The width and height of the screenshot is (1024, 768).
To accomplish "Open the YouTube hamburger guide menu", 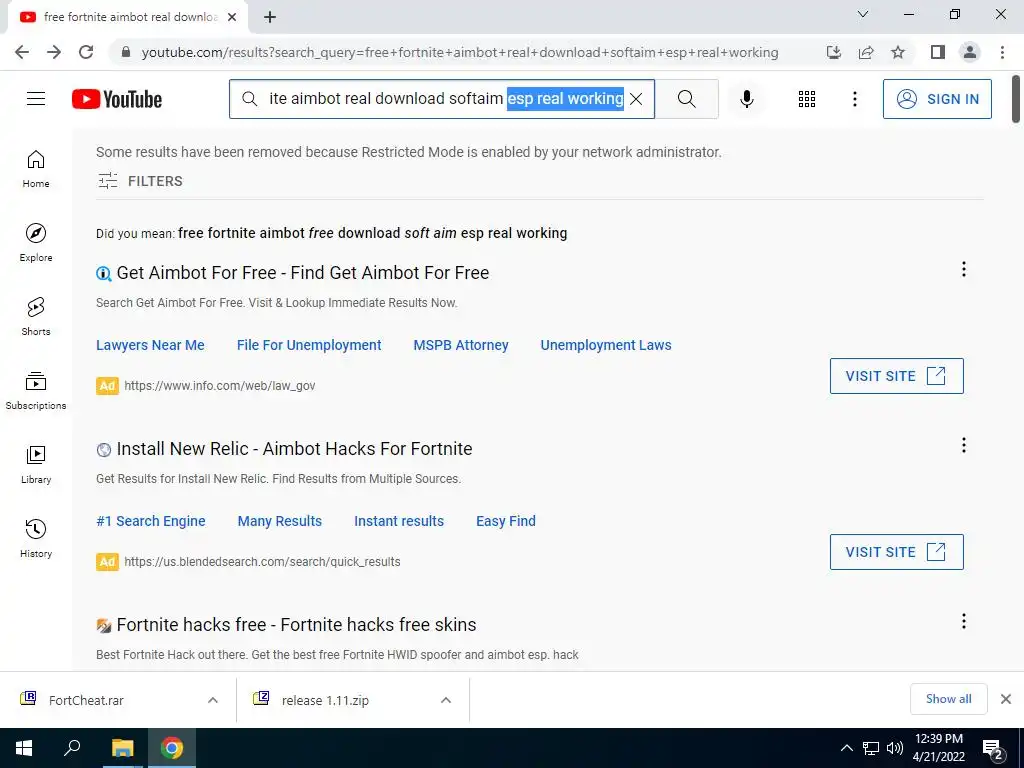I will coord(36,99).
